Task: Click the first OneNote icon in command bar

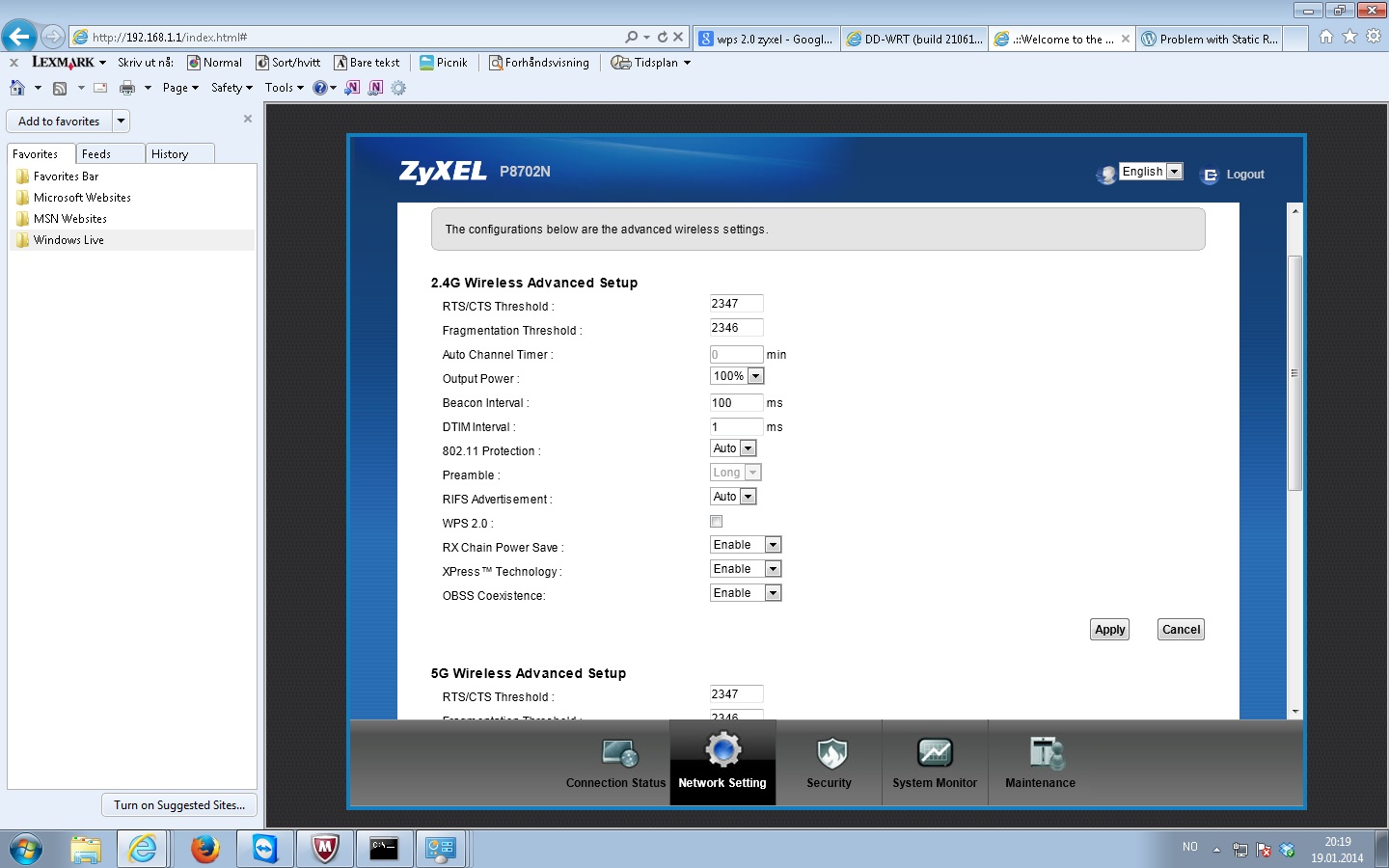Action: tap(353, 88)
